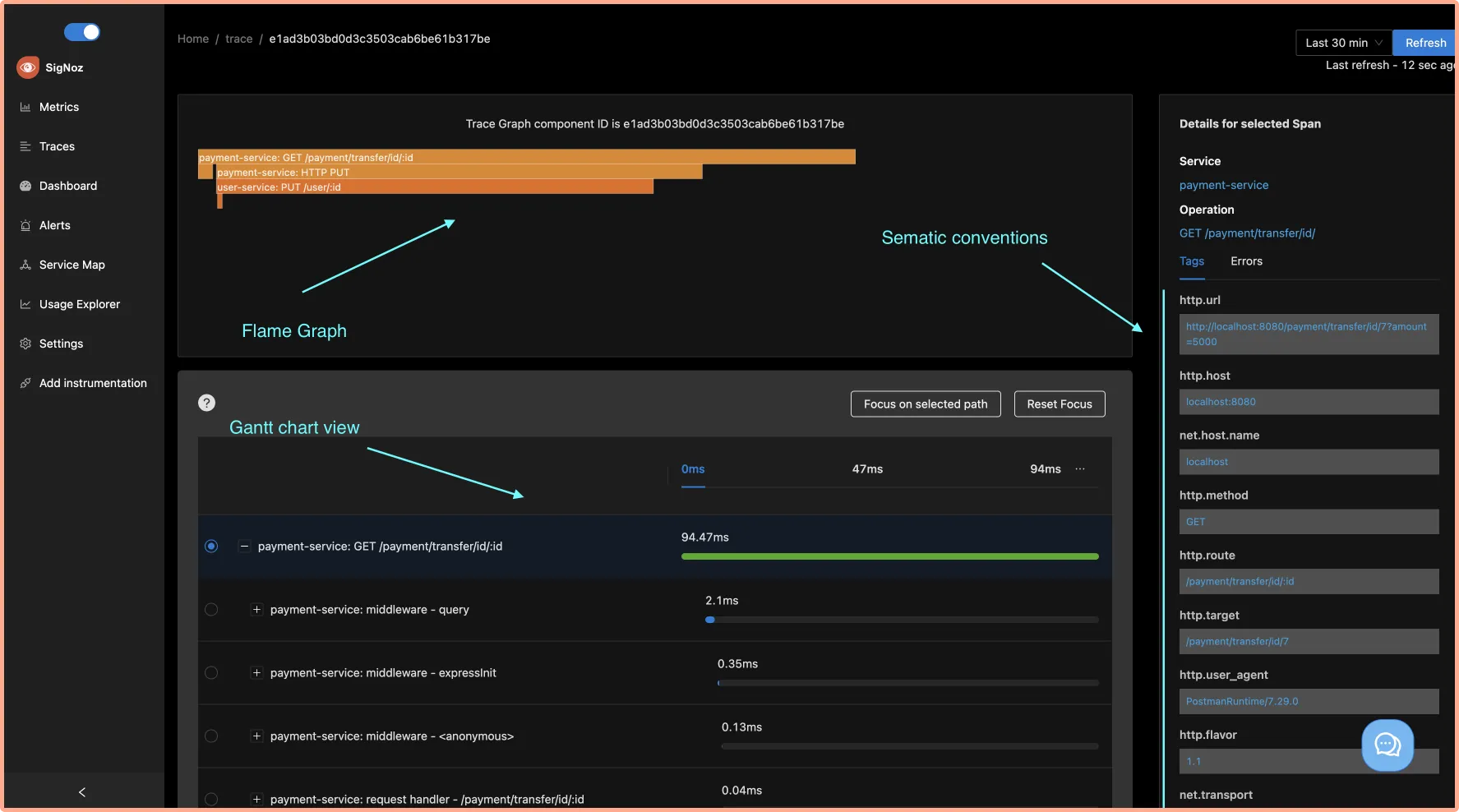This screenshot has width=1459, height=812.
Task: Click the Reset Focus button
Action: point(1060,404)
